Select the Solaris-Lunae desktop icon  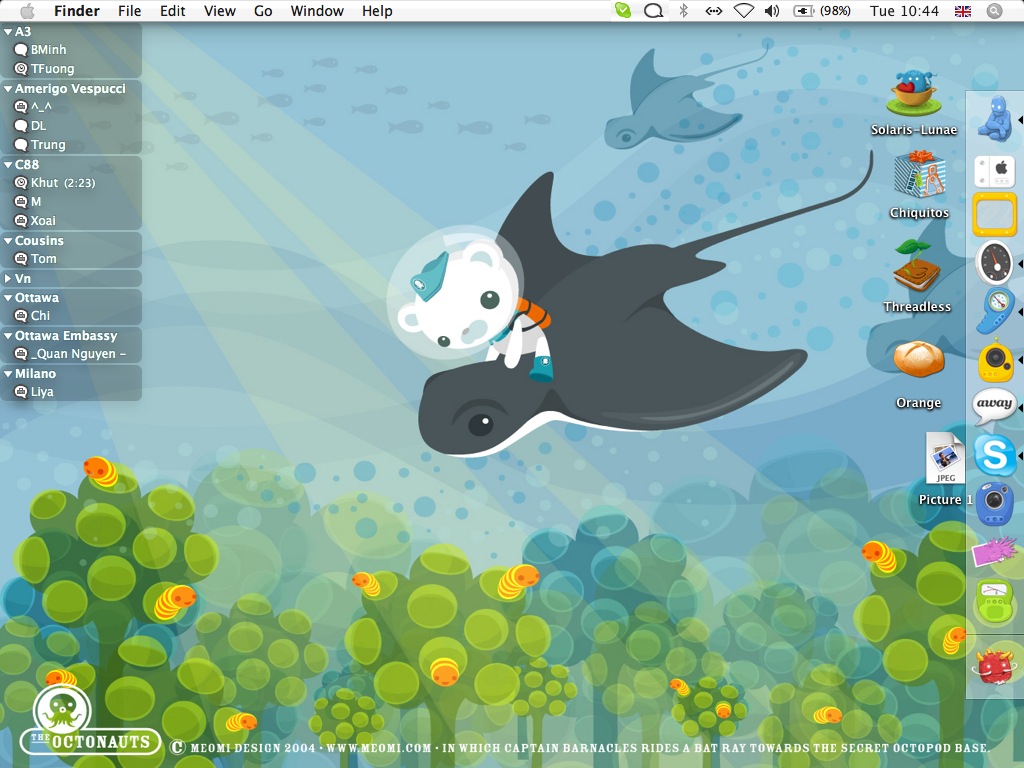coord(914,93)
